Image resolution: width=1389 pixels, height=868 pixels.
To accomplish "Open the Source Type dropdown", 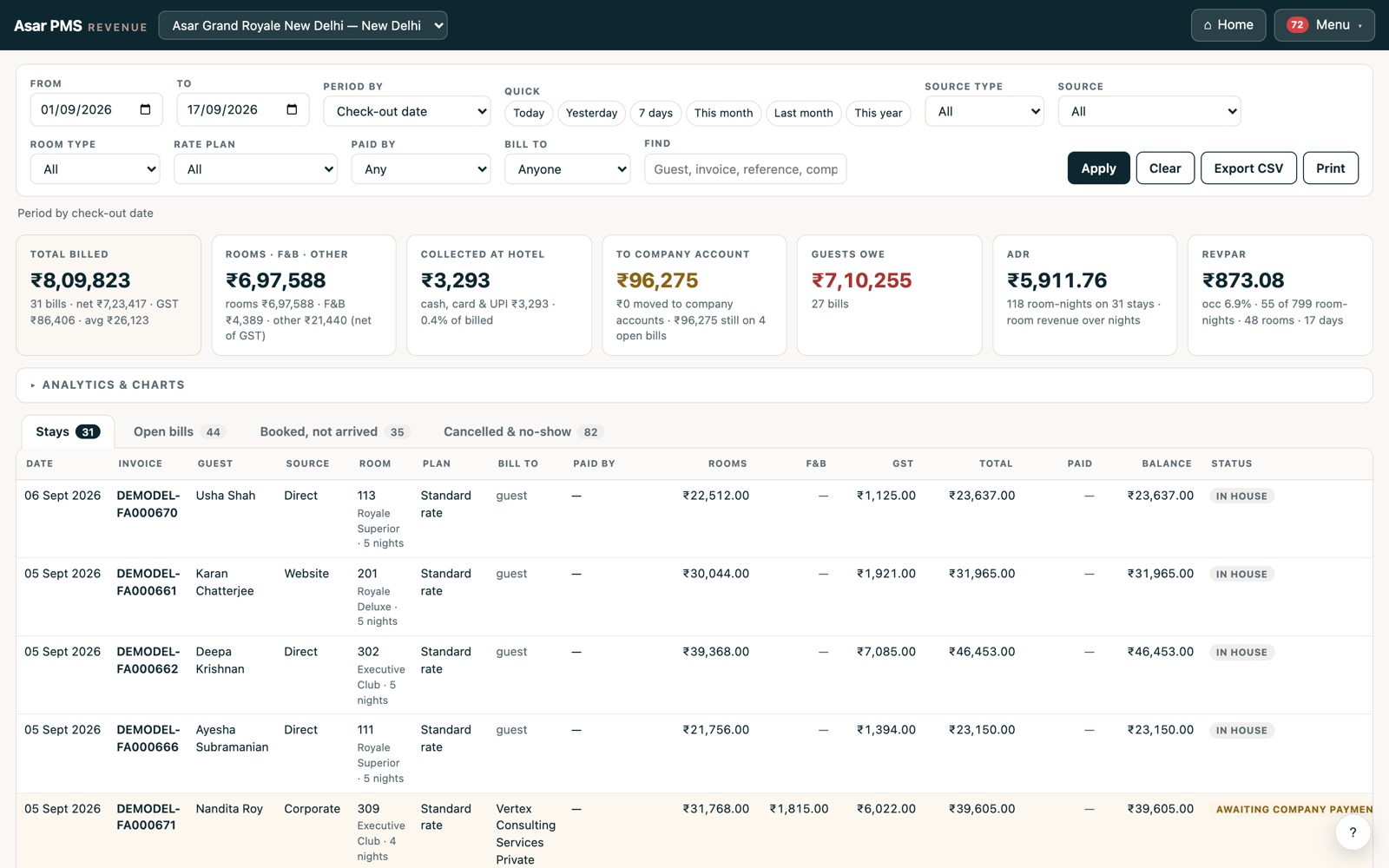I will point(984,111).
